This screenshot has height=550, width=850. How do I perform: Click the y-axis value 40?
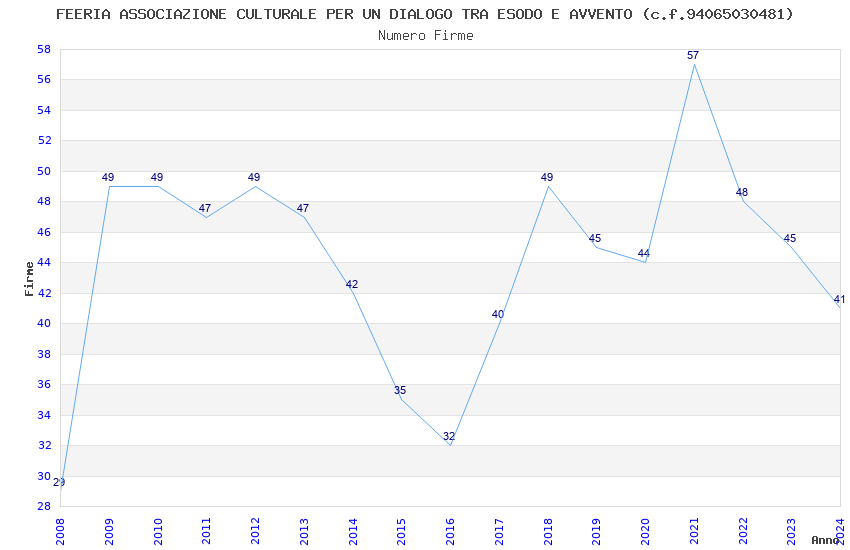click(44, 323)
